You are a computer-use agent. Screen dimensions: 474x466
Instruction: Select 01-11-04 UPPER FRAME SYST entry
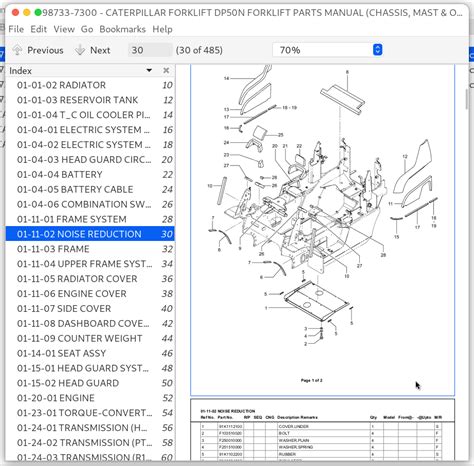point(90,264)
